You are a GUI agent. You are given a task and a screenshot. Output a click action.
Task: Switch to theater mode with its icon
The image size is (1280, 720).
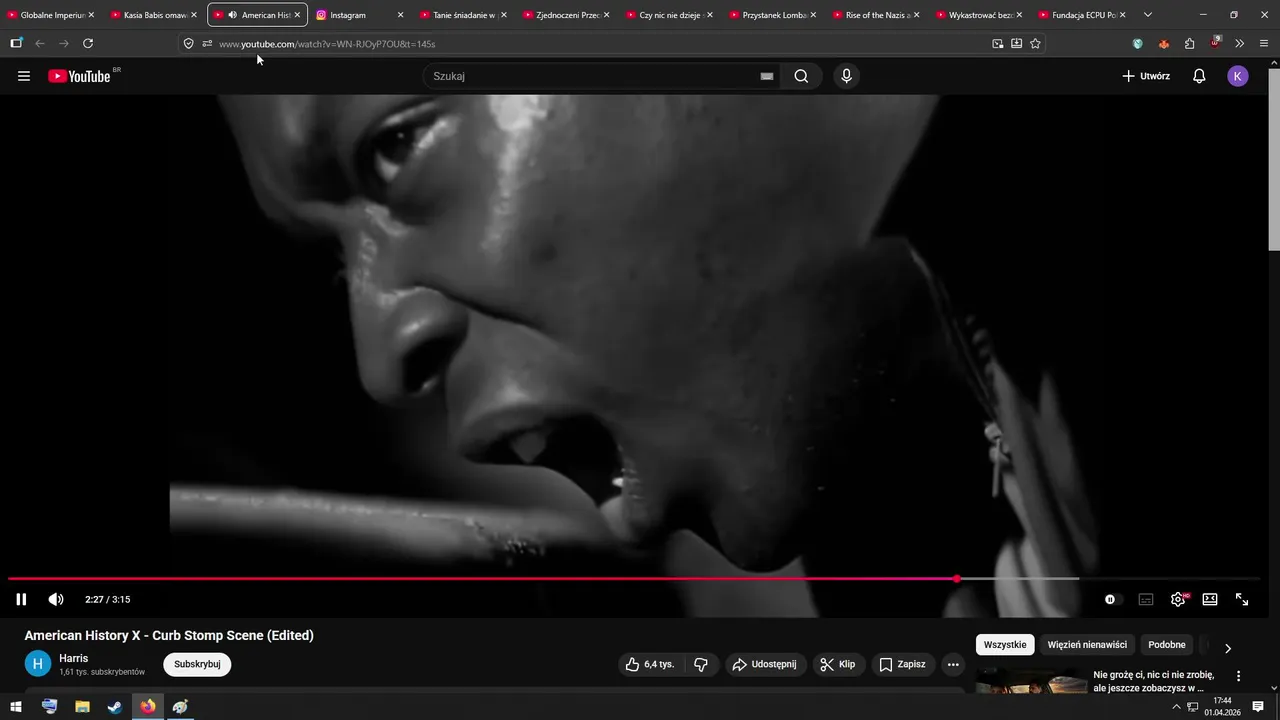click(x=1210, y=599)
